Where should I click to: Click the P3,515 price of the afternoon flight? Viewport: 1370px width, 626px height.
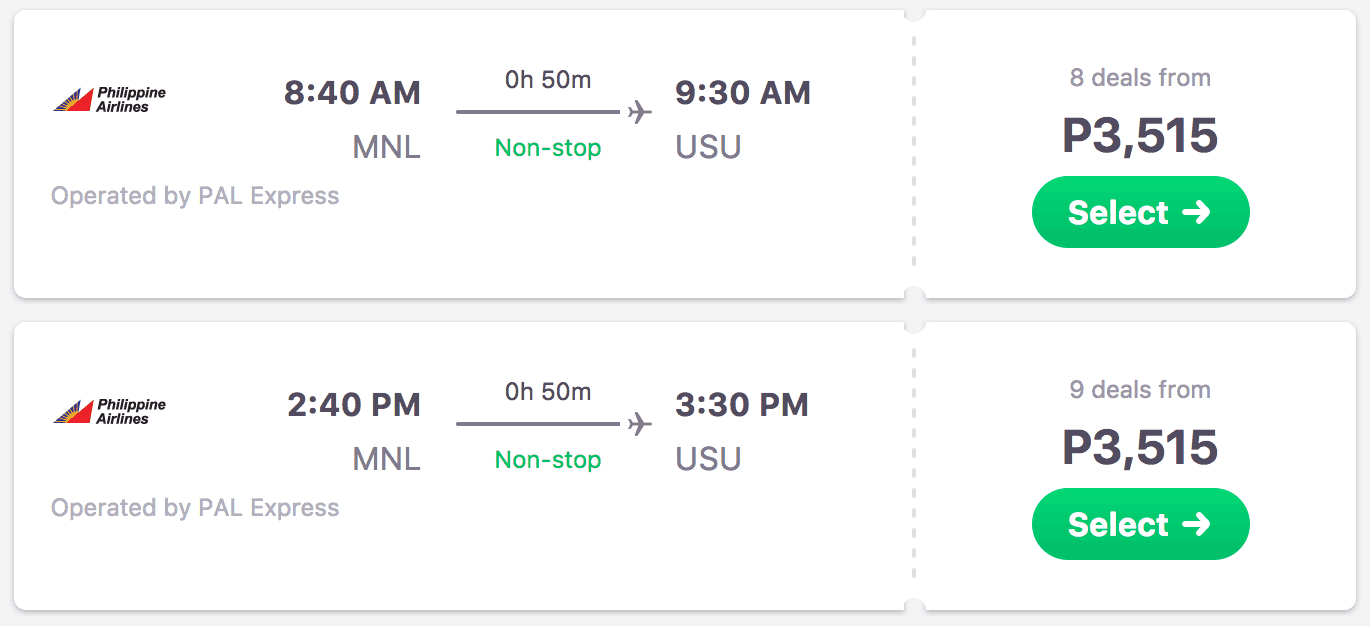click(x=1140, y=448)
